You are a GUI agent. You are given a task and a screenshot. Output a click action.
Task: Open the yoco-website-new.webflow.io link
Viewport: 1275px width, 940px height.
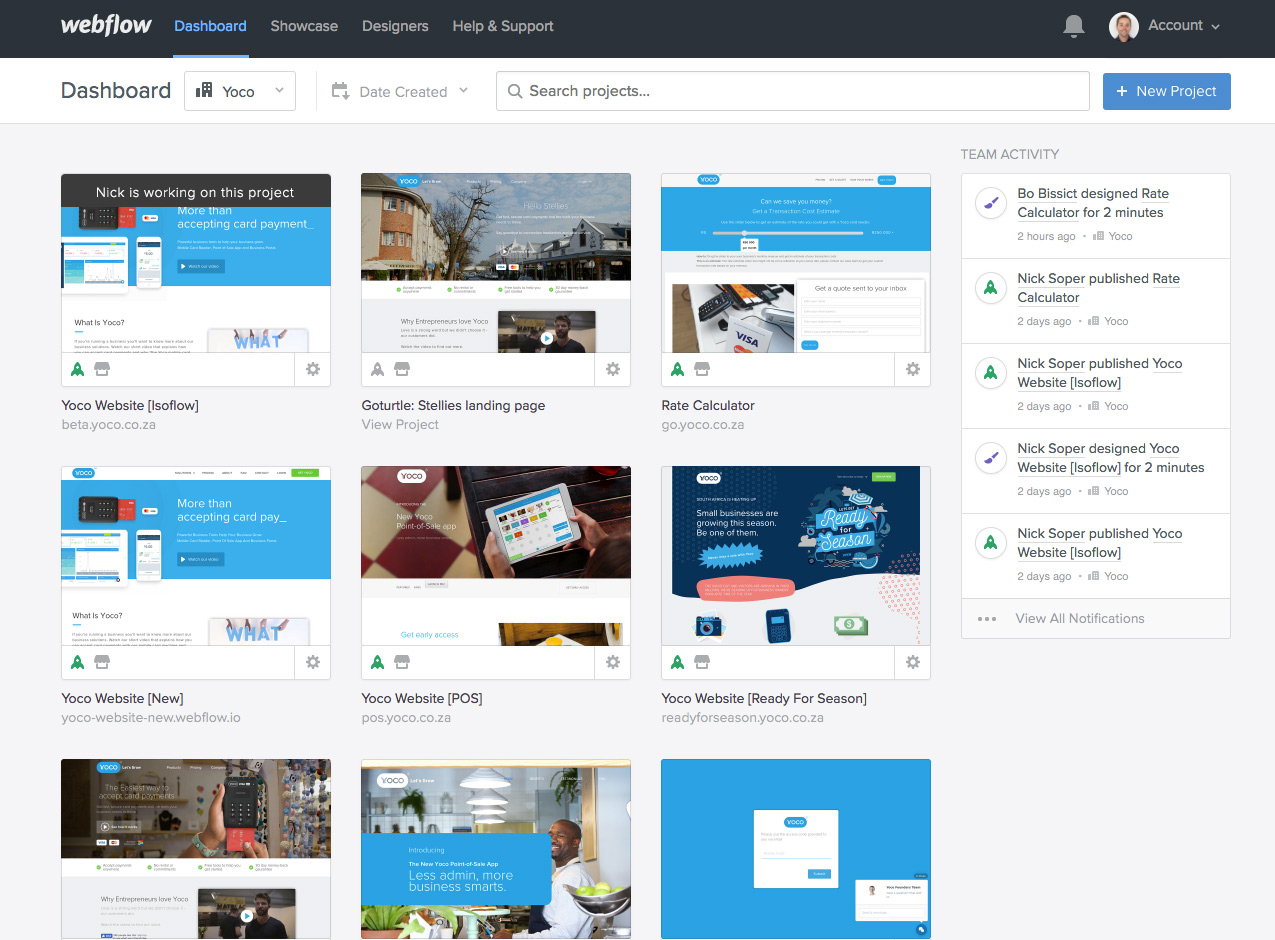click(x=151, y=718)
